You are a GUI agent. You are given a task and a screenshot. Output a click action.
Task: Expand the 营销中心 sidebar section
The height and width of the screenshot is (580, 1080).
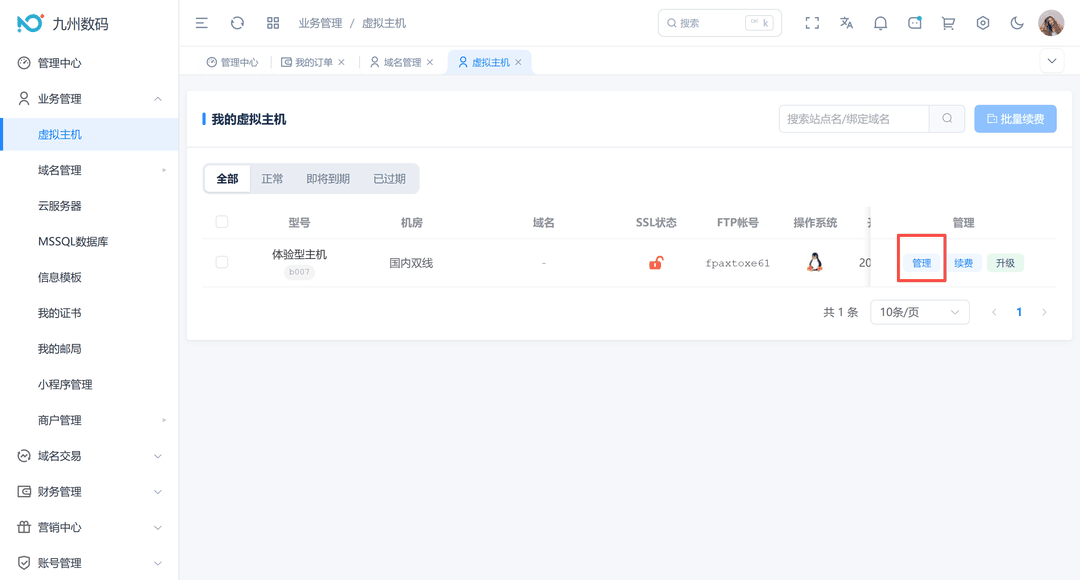pyautogui.click(x=158, y=528)
